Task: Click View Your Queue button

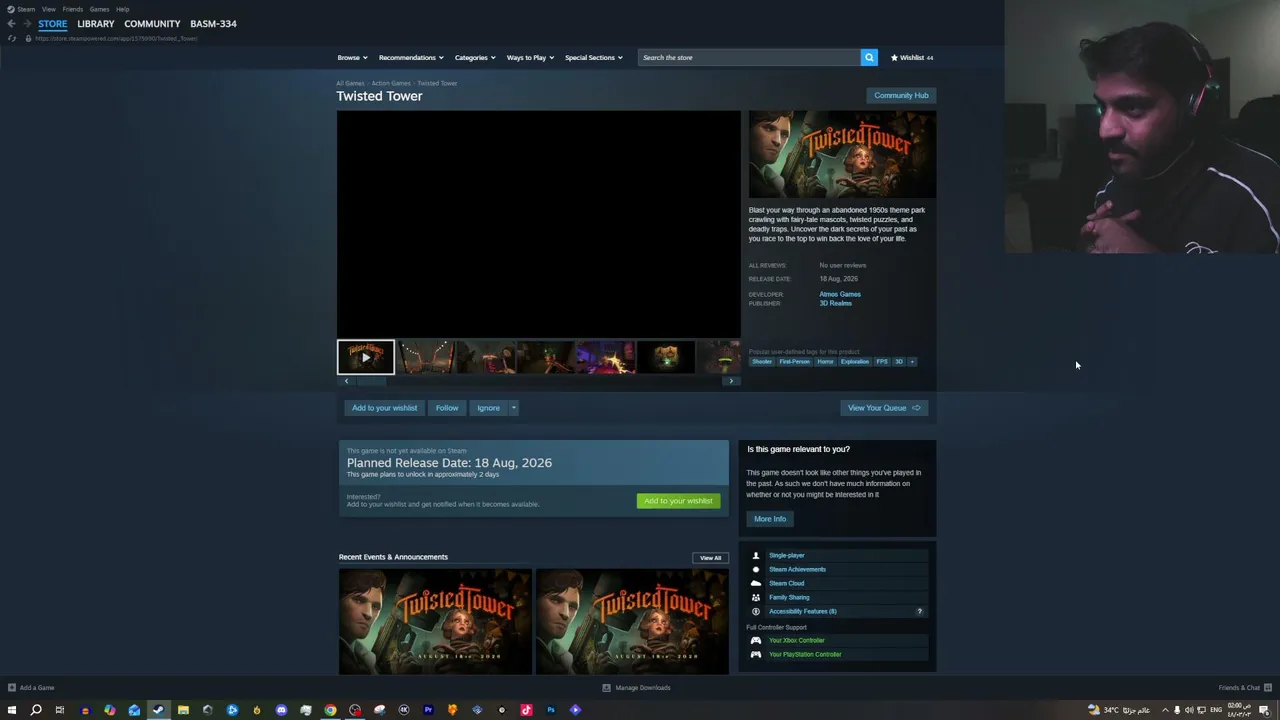Action: pos(884,408)
